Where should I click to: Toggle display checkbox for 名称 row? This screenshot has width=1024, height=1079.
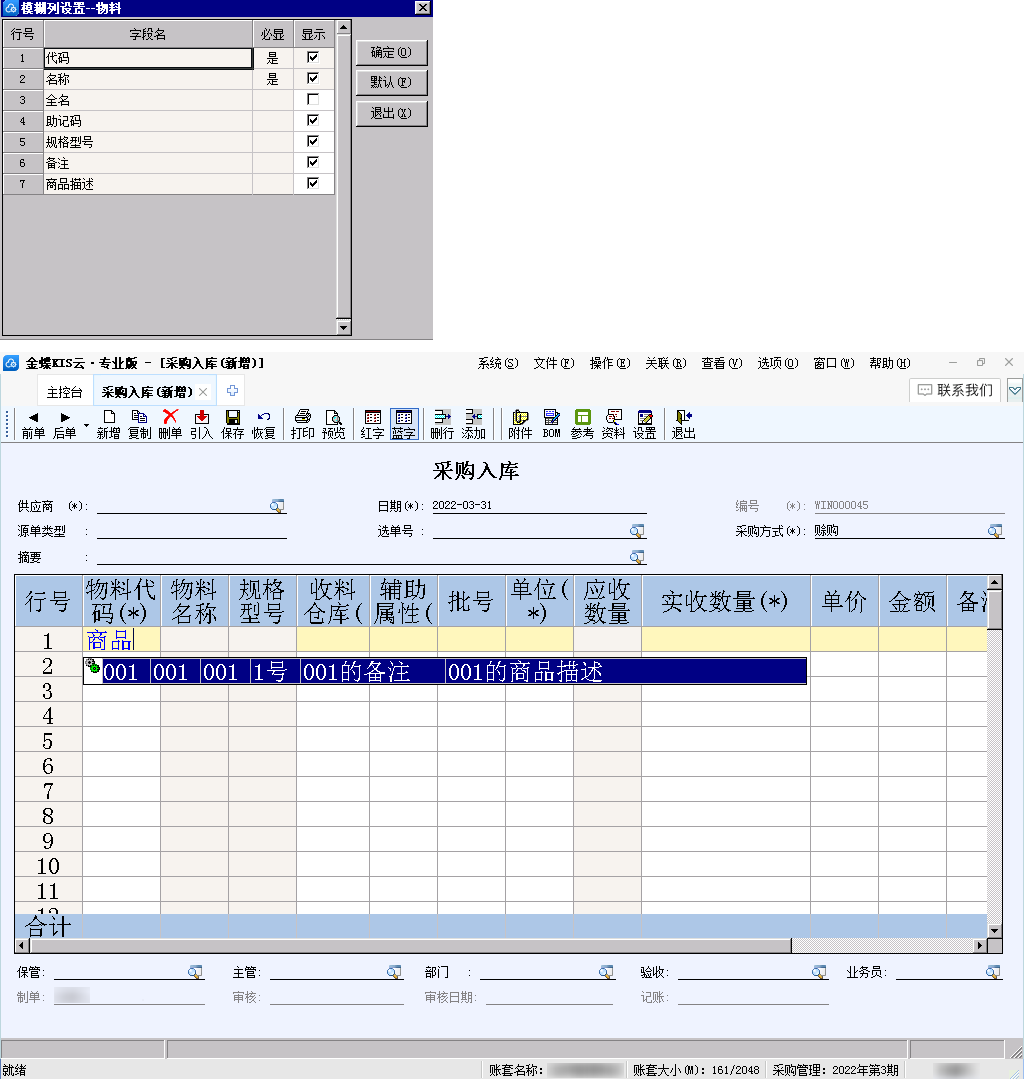[312, 78]
